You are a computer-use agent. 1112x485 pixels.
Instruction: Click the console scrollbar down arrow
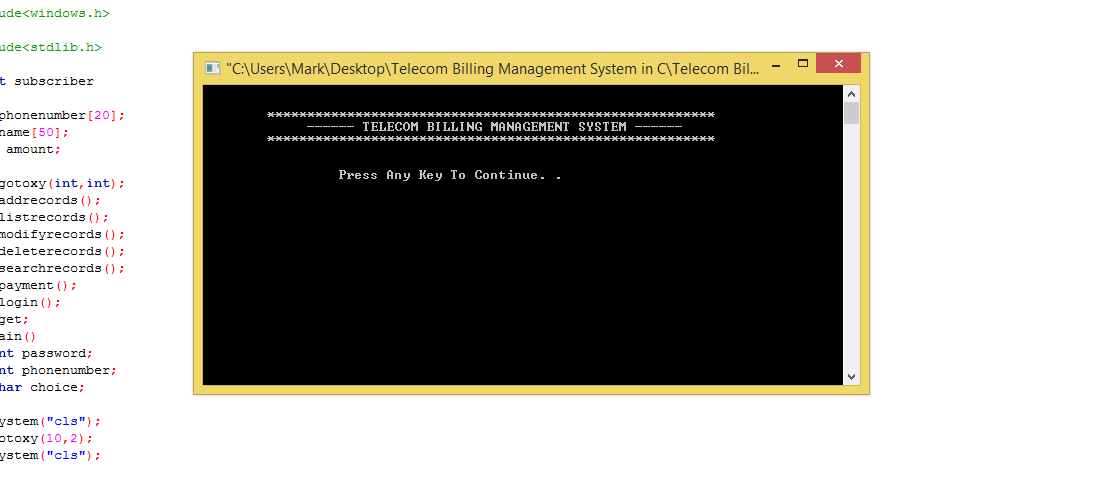851,377
